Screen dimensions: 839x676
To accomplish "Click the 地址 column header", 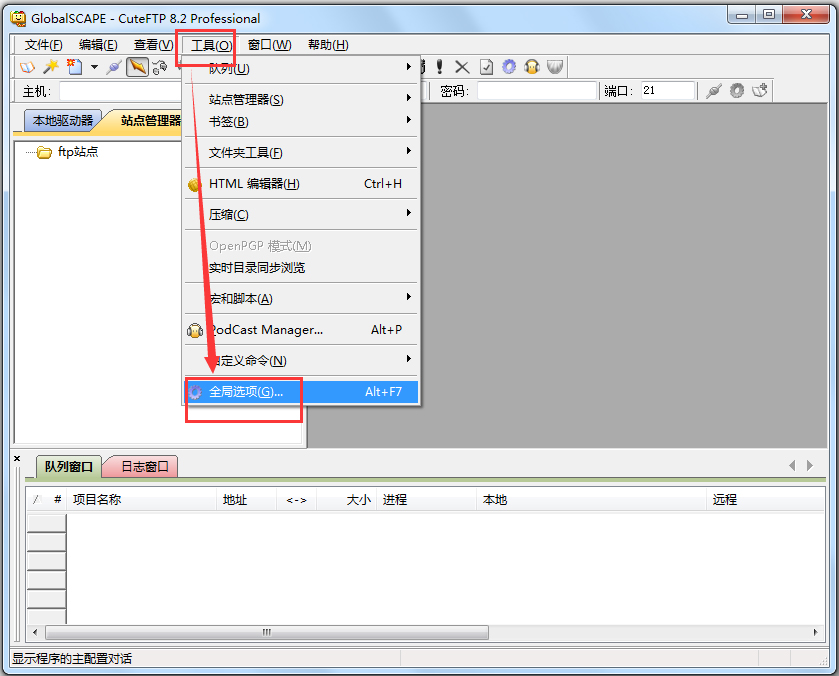I will (247, 500).
